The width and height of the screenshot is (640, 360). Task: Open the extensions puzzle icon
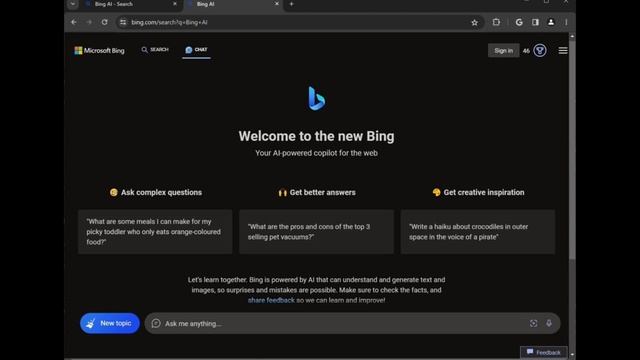click(496, 22)
